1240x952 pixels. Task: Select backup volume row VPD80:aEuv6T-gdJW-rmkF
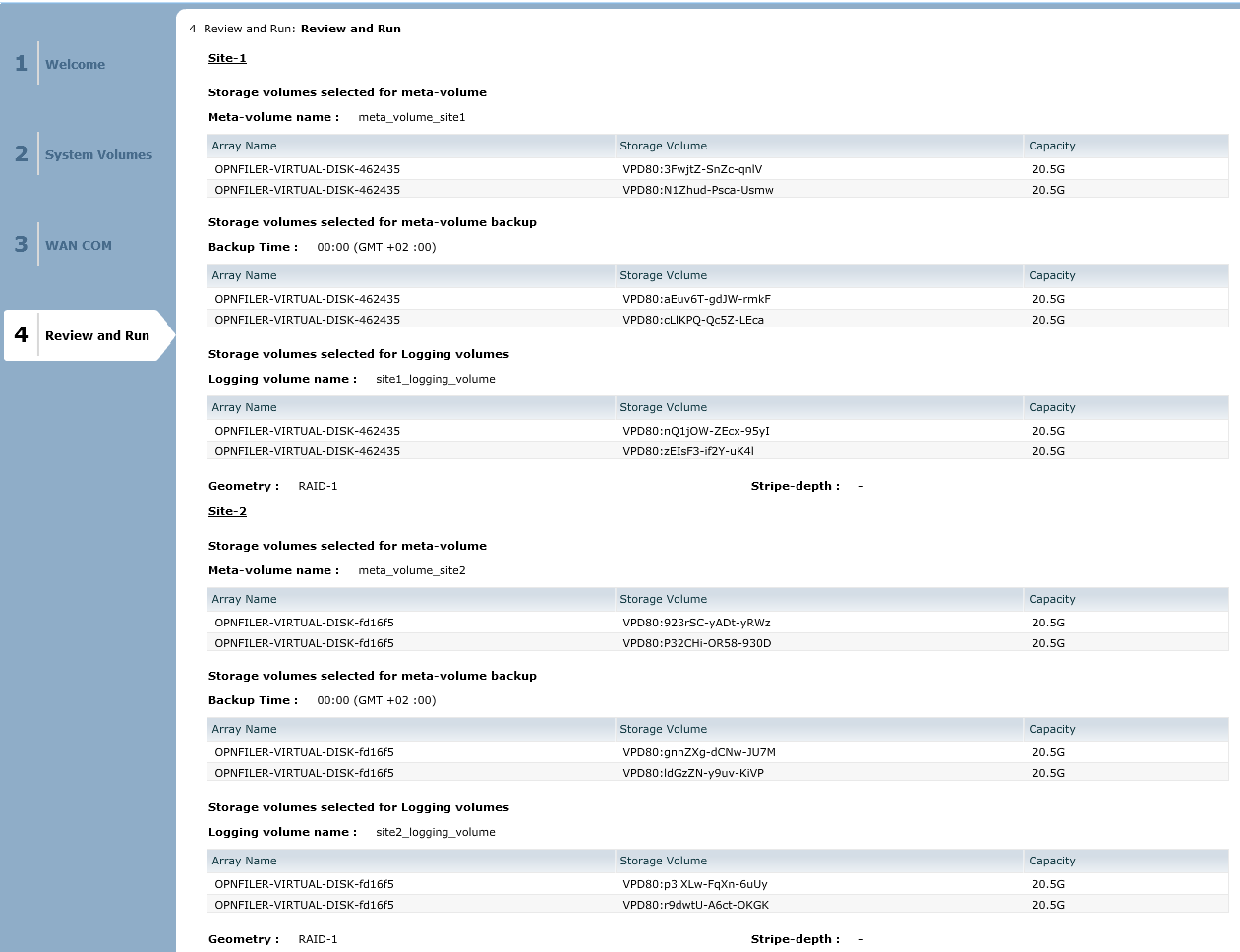[696, 299]
